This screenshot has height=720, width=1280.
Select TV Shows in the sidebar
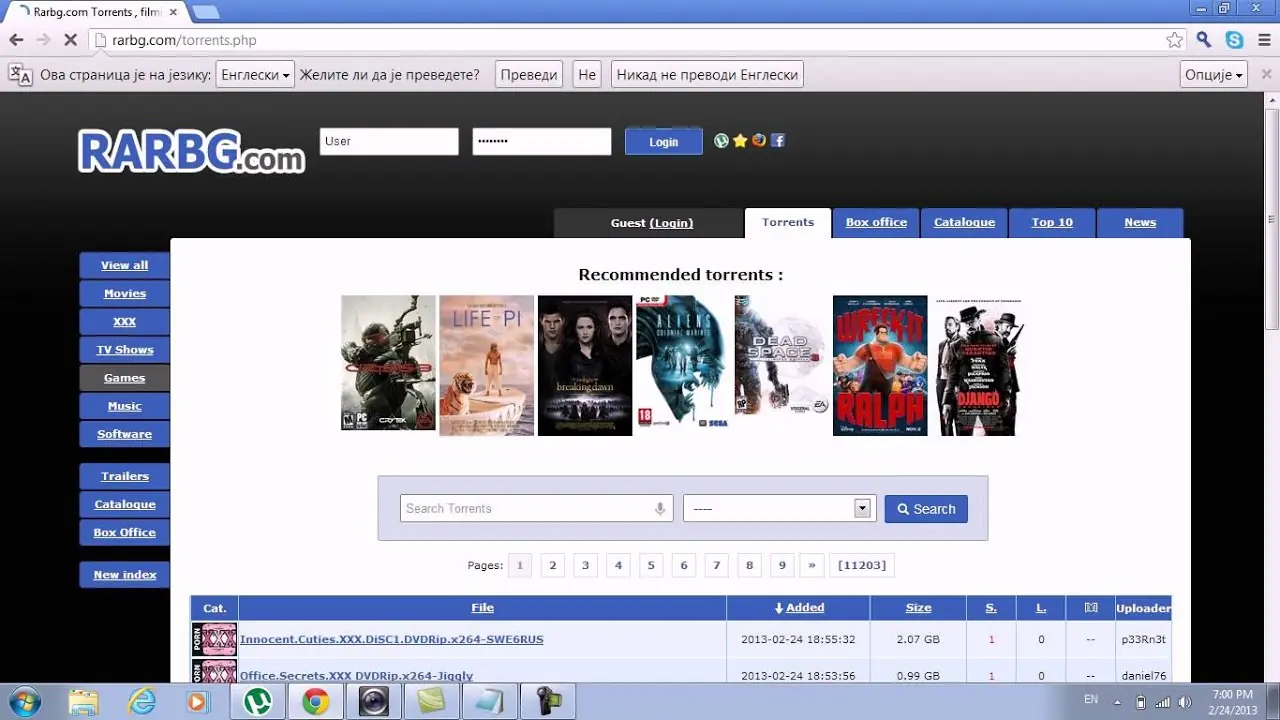(x=125, y=350)
